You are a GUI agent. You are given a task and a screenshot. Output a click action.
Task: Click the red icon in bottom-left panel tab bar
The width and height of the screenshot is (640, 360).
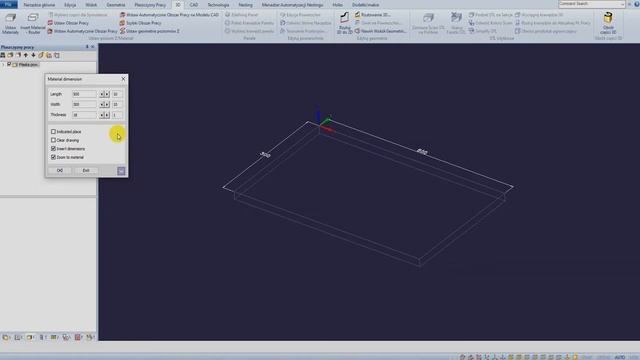tap(78, 337)
